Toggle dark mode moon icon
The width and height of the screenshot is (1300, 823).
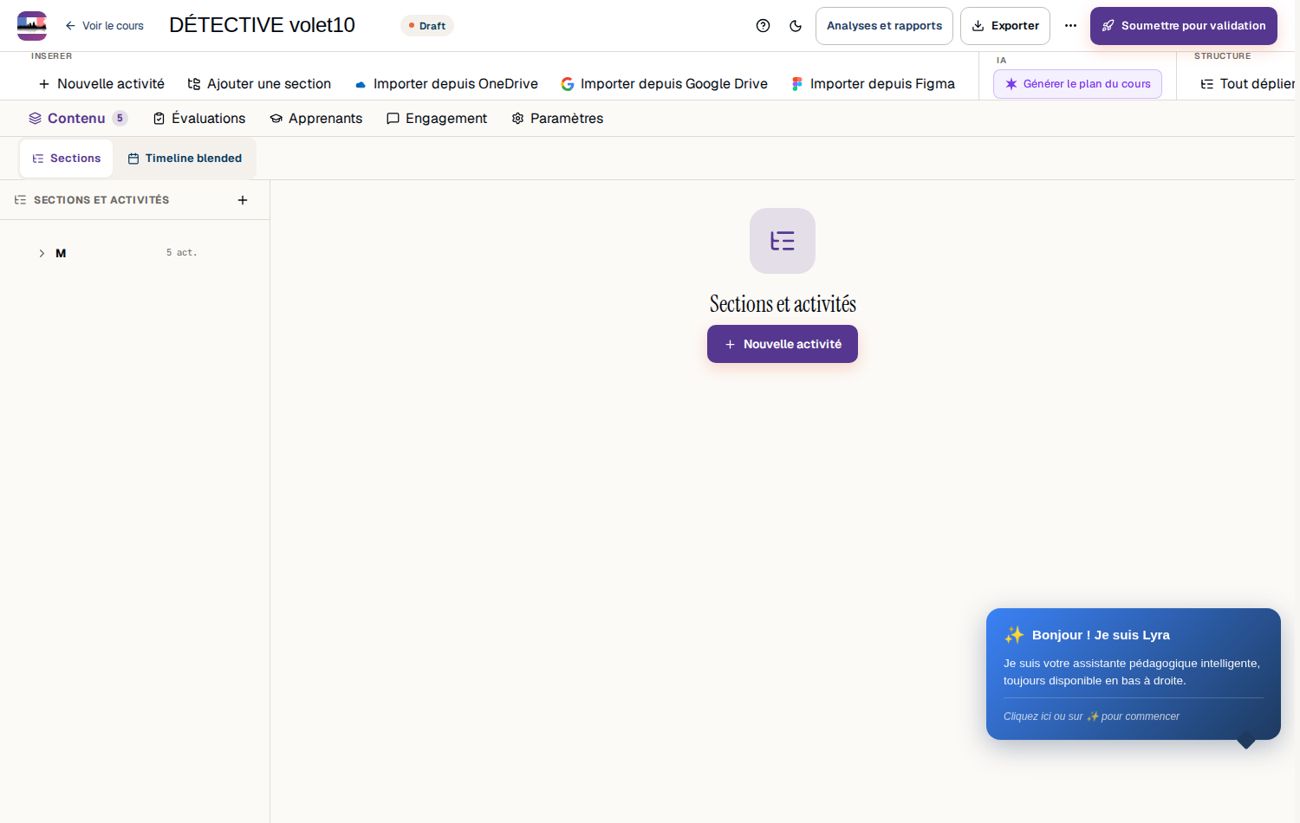pos(796,26)
